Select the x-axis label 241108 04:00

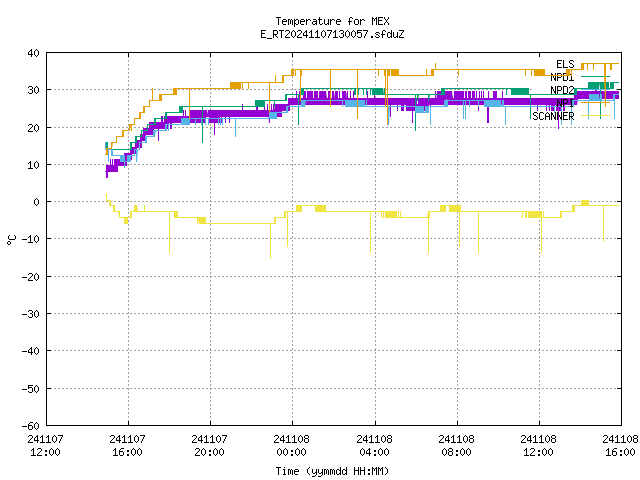374,446
